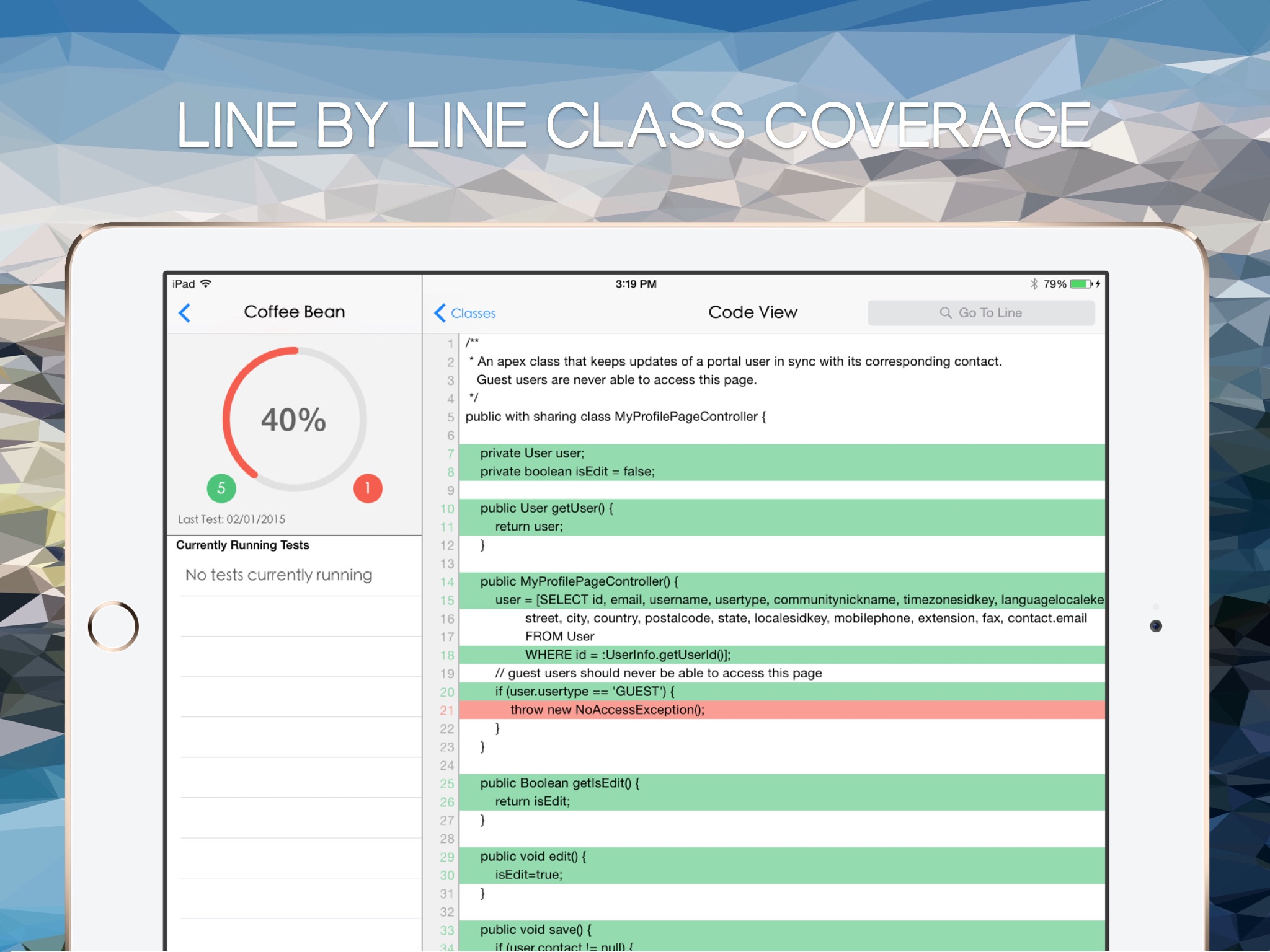Tap line number 15 in gutter

(447, 601)
